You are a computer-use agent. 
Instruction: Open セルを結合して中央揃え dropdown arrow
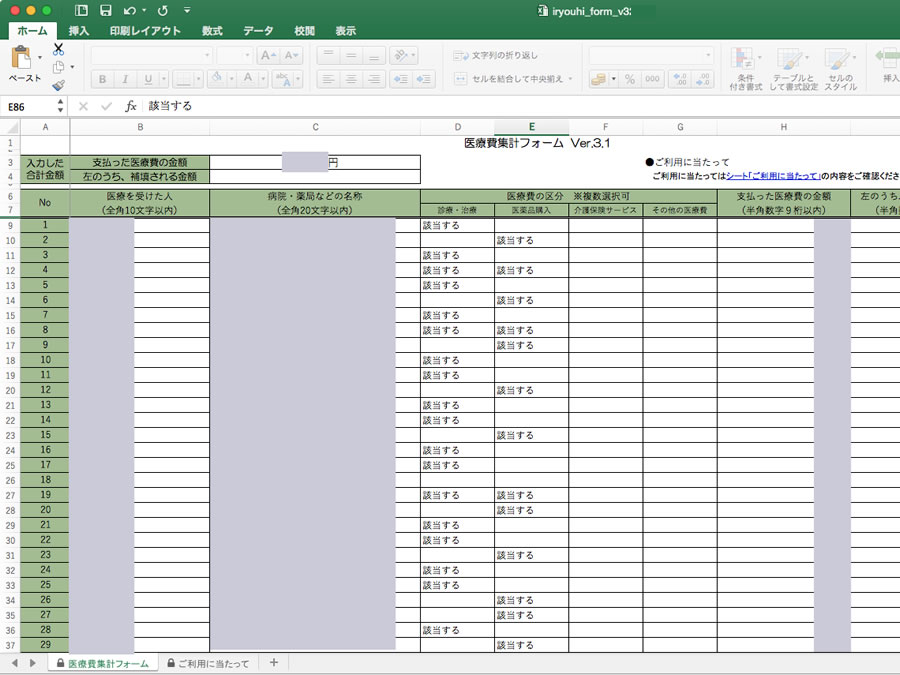[x=571, y=79]
